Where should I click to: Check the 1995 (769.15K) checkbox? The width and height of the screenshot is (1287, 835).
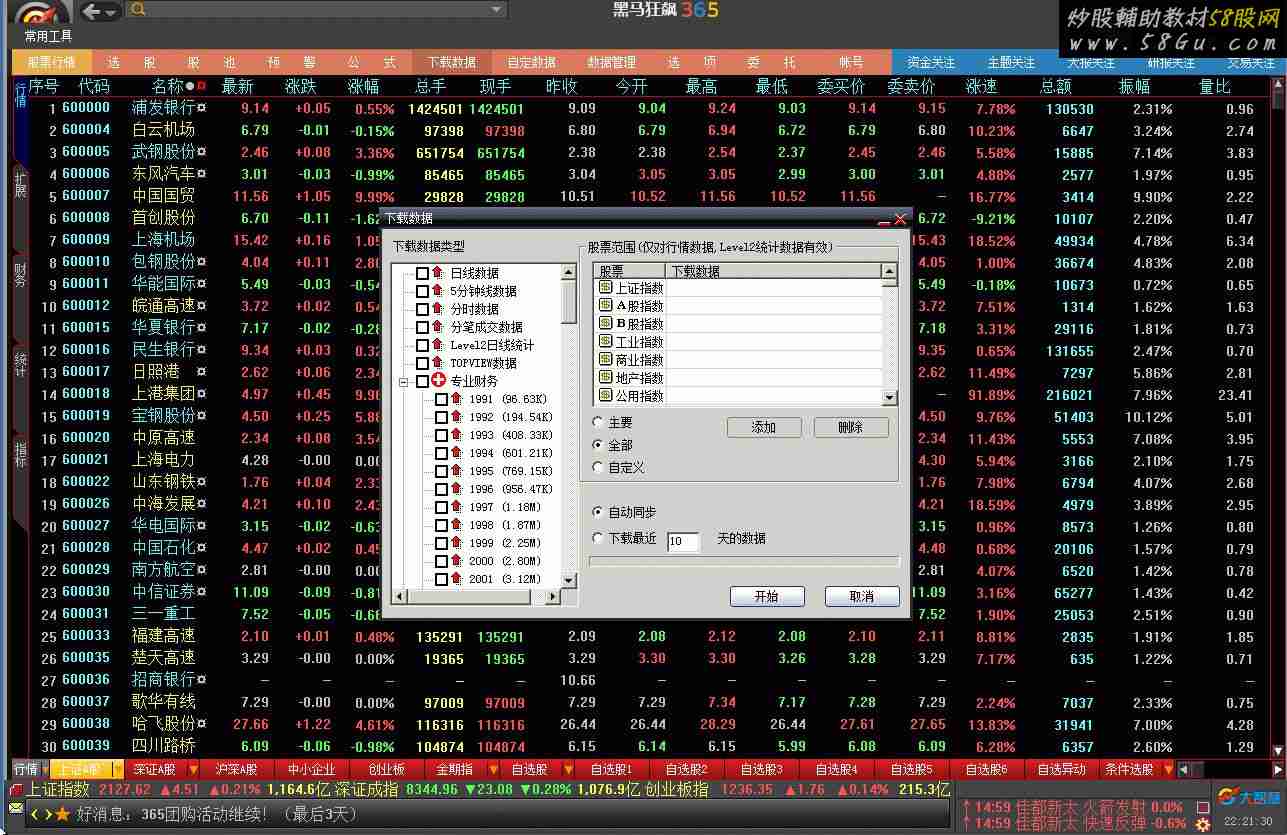[x=441, y=471]
